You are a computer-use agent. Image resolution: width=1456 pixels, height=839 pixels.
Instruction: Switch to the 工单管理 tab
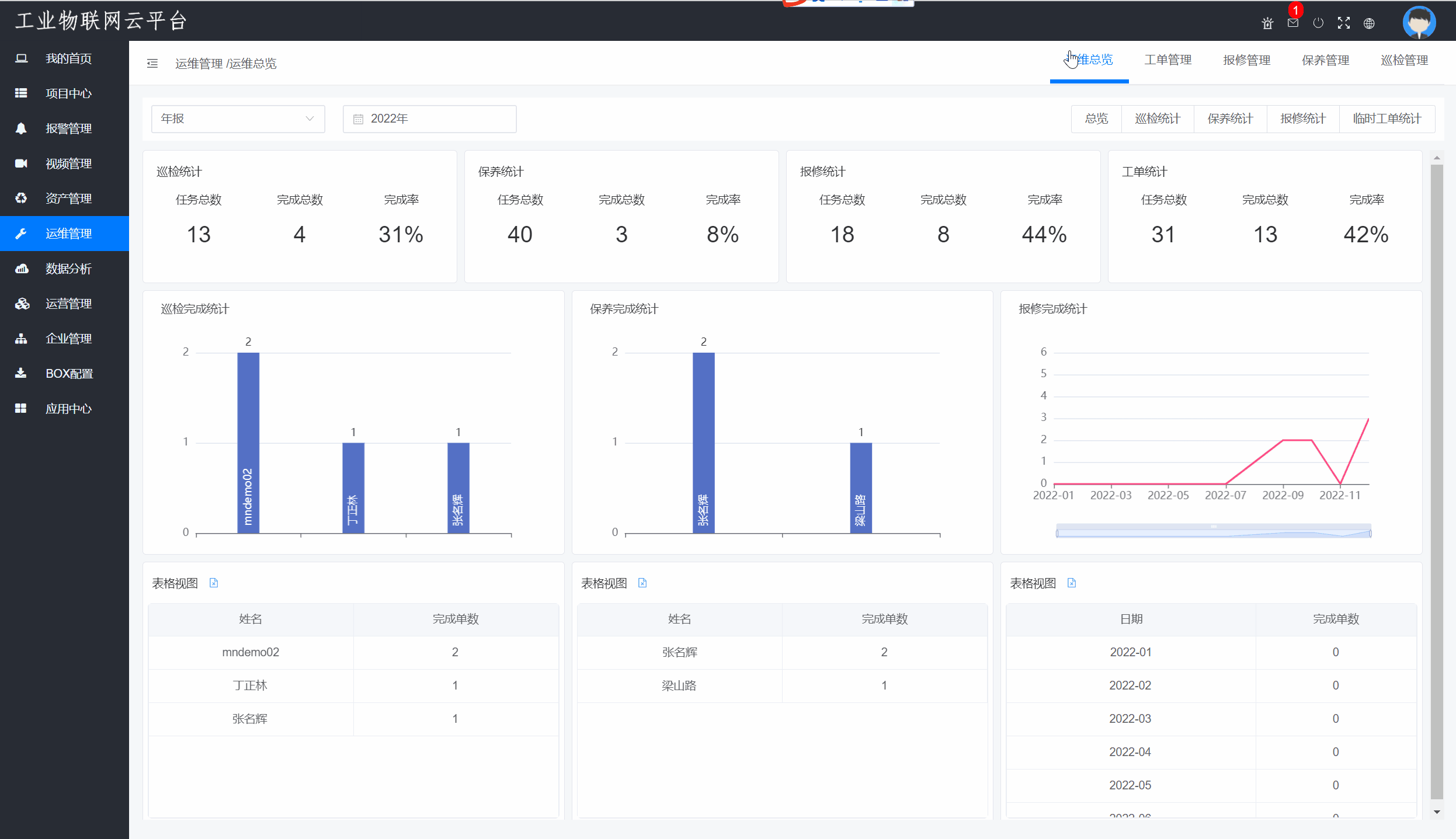tap(1167, 60)
